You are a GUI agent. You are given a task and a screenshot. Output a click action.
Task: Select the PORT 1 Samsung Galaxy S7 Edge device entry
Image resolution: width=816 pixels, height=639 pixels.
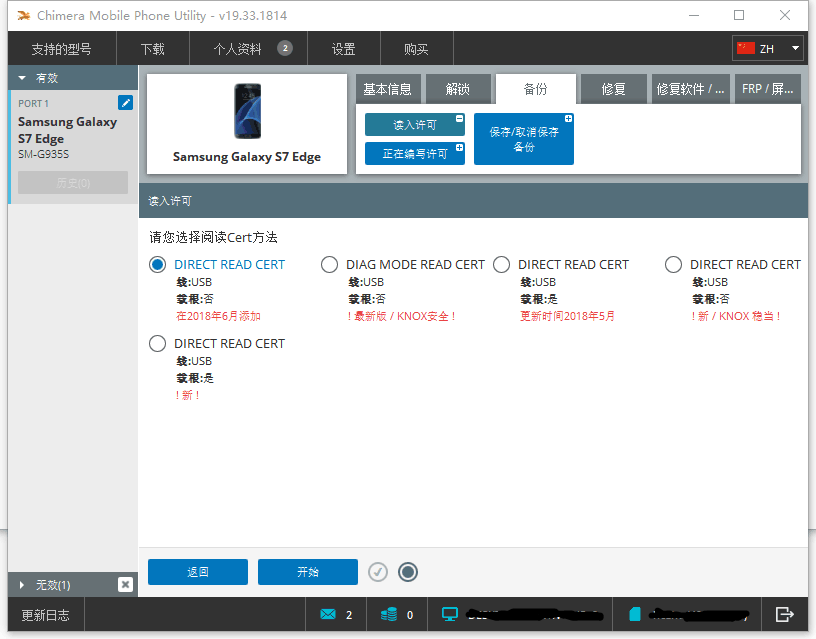73,147
